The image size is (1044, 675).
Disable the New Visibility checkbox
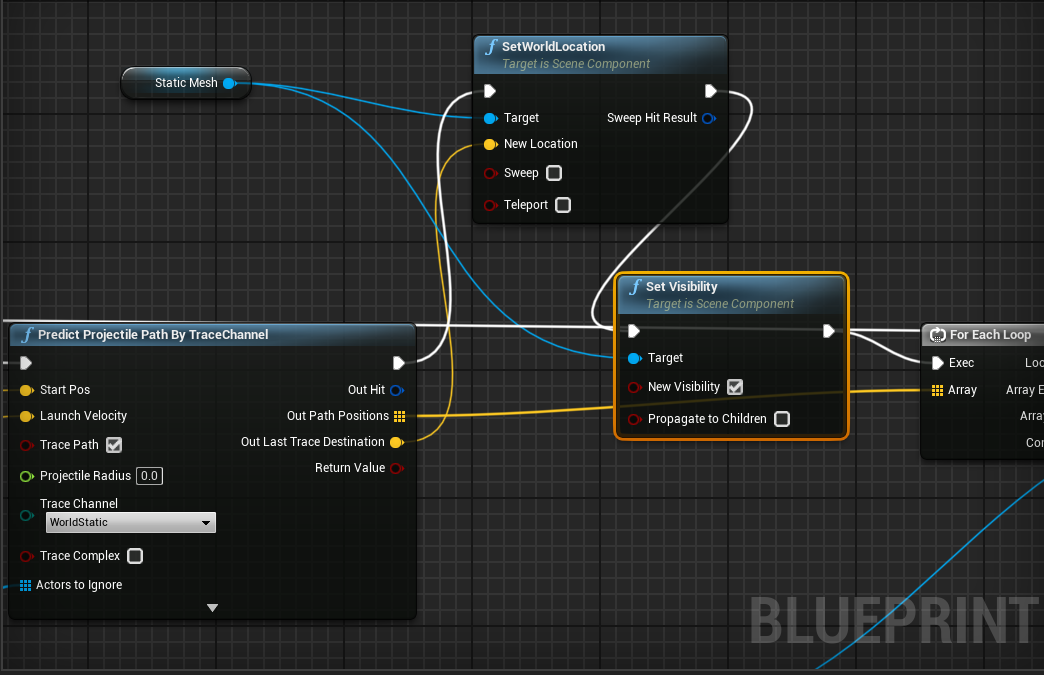[x=735, y=387]
